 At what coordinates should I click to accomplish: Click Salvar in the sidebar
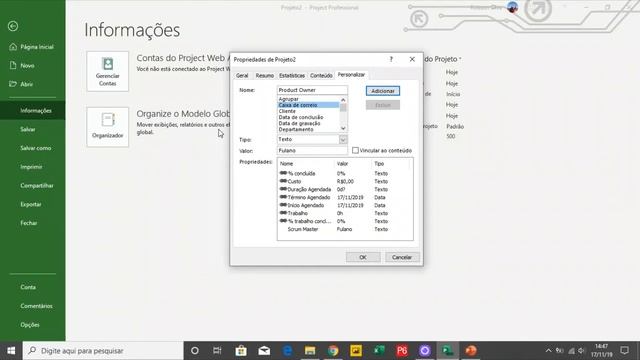pos(28,129)
